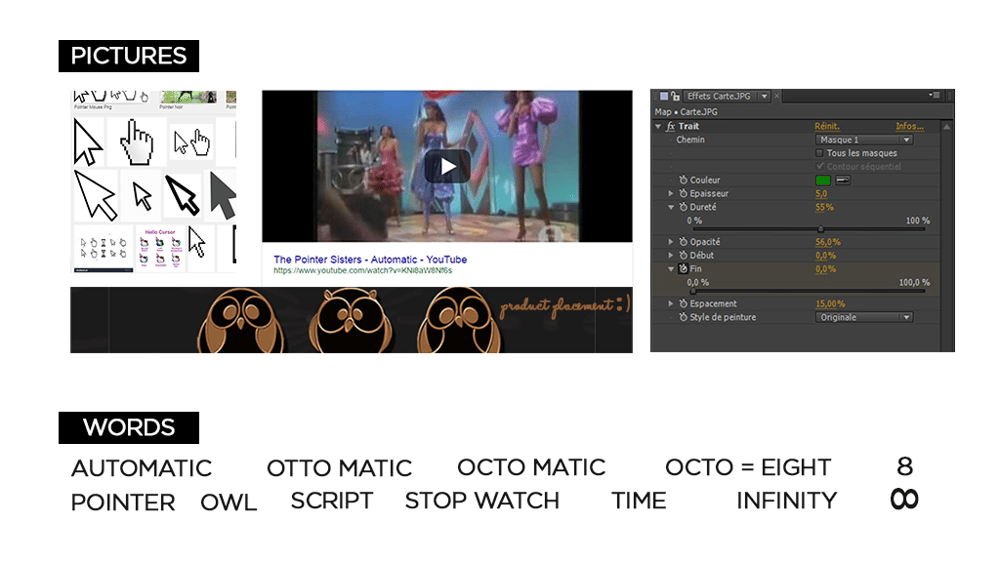Expand the Epaisseur property
The image size is (1000, 562).
(671, 194)
